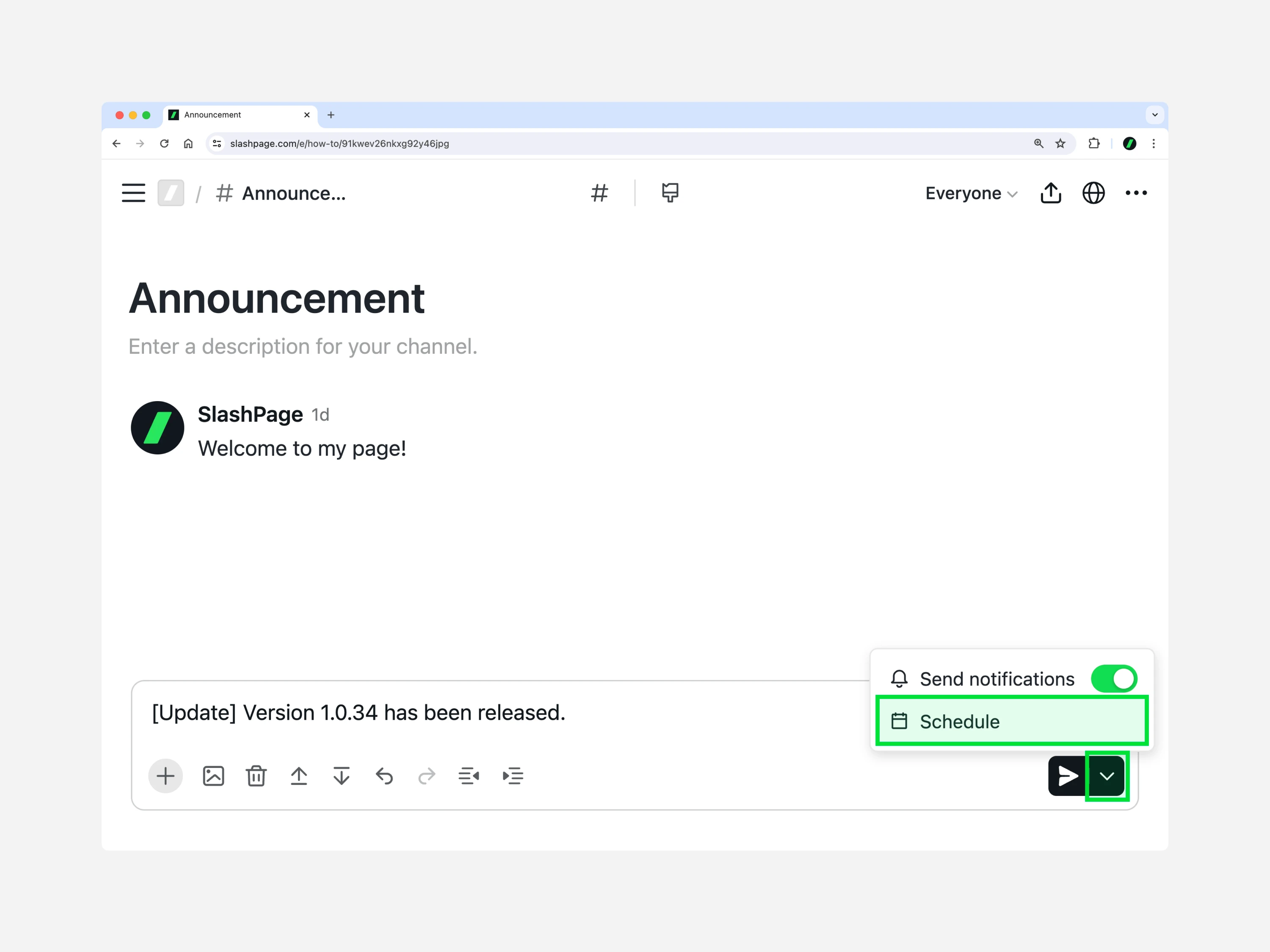Click the browser profile avatar icon
The image size is (1270, 952).
pos(1129,143)
